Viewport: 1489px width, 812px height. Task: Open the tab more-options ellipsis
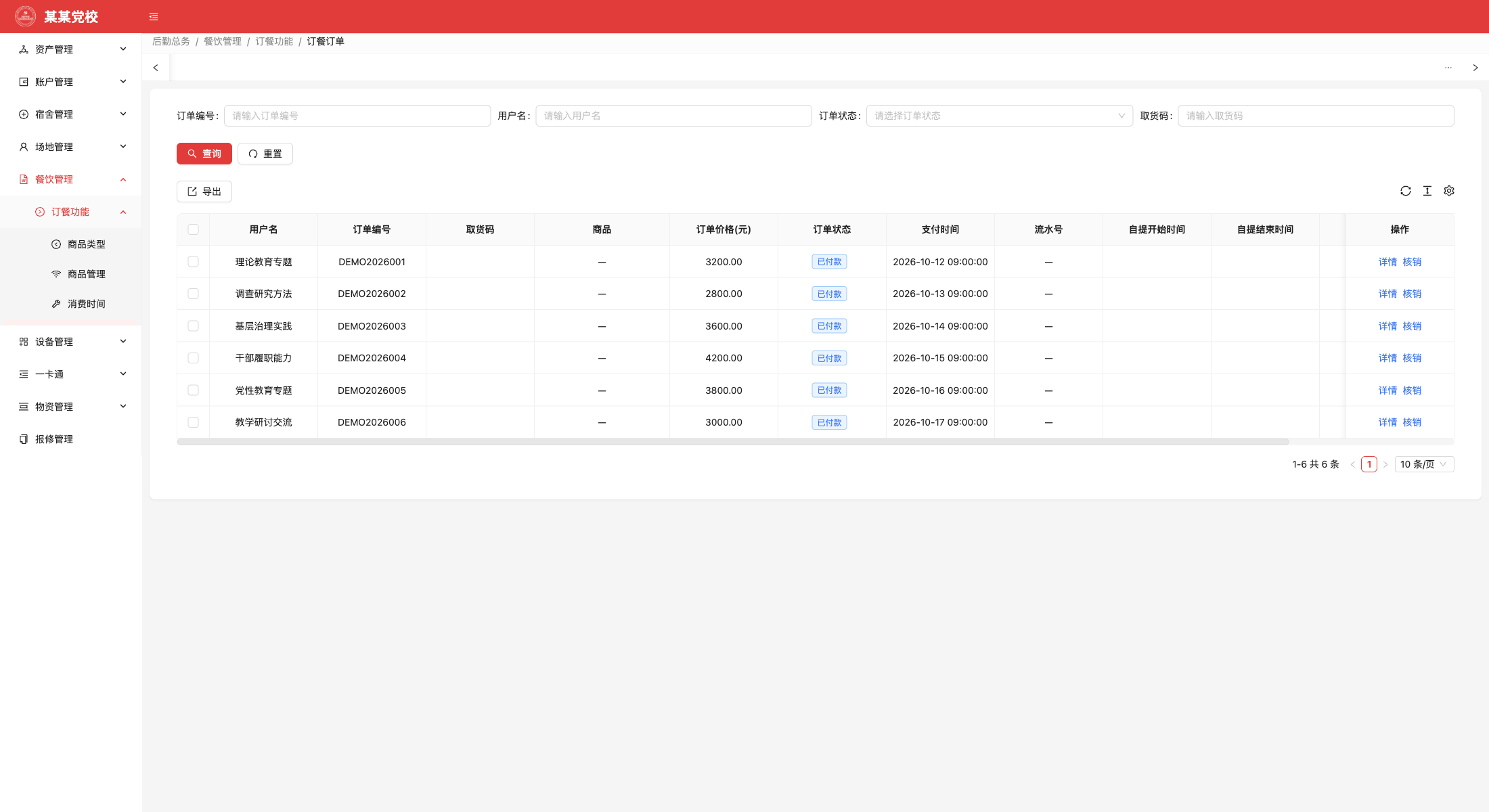(x=1448, y=68)
